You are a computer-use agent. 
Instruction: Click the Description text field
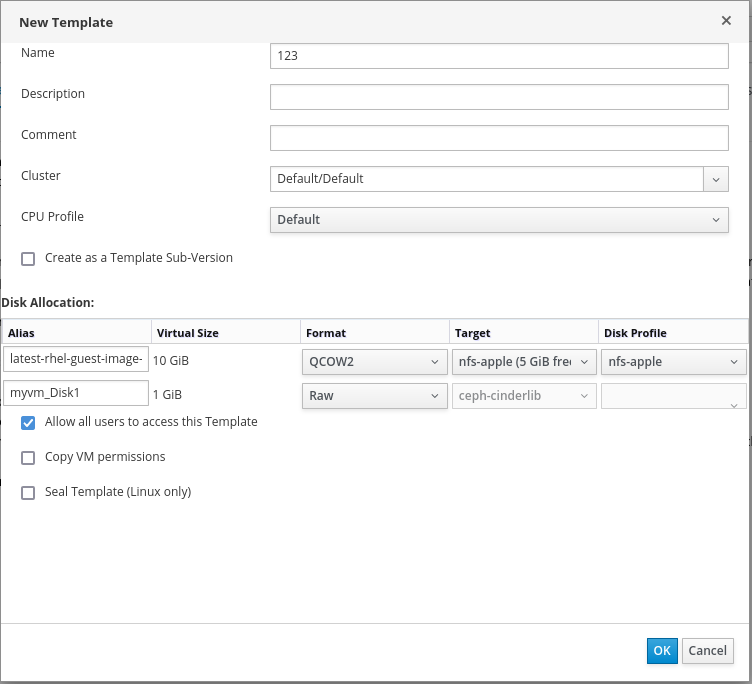pyautogui.click(x=498, y=97)
